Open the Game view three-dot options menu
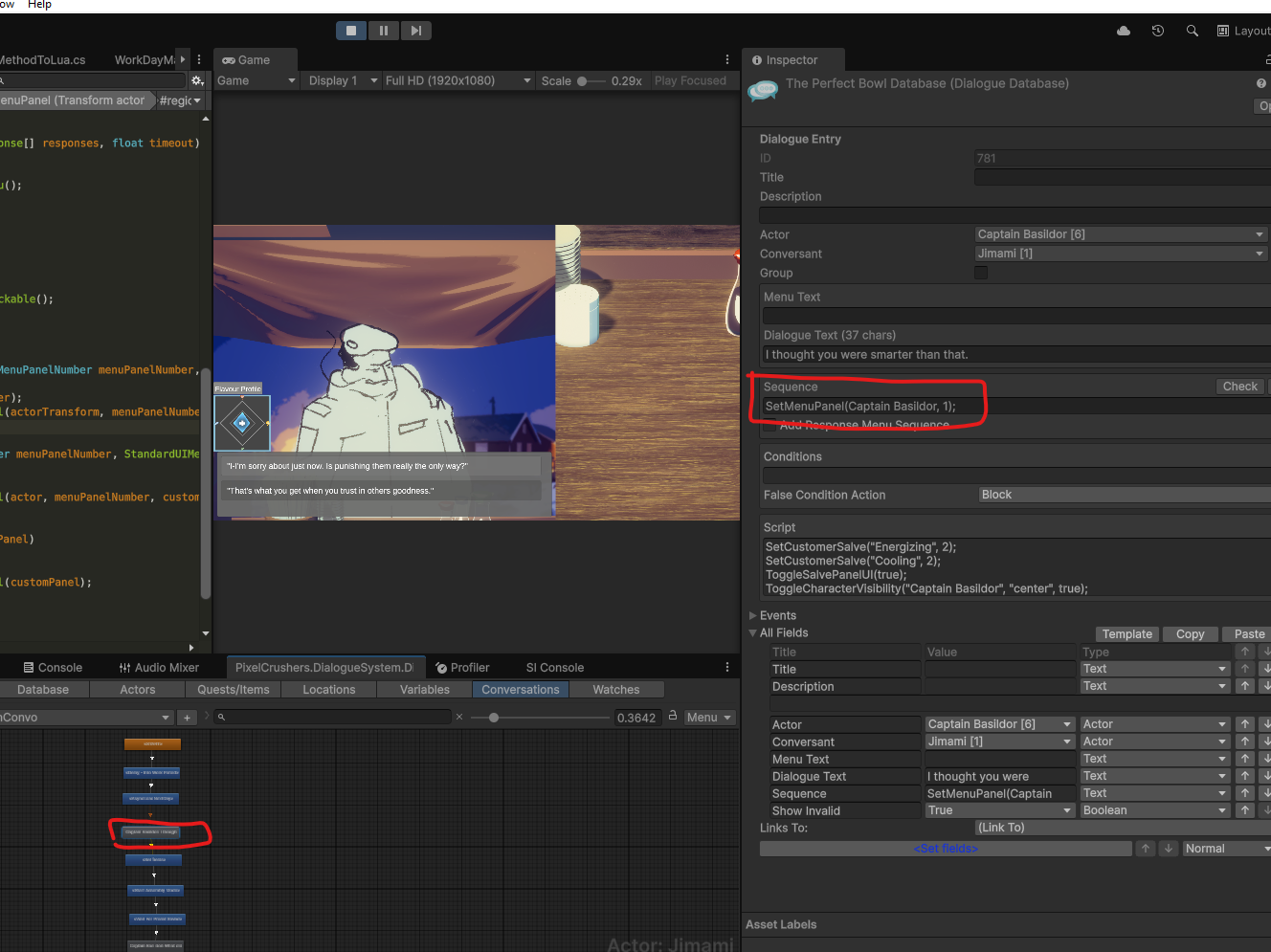 [727, 59]
